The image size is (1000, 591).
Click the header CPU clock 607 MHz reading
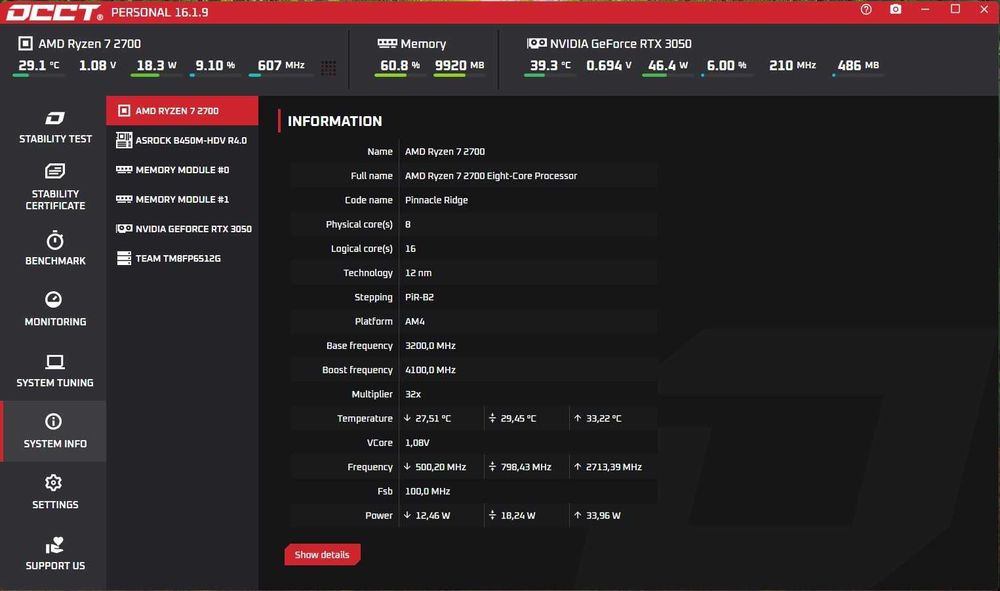click(281, 65)
